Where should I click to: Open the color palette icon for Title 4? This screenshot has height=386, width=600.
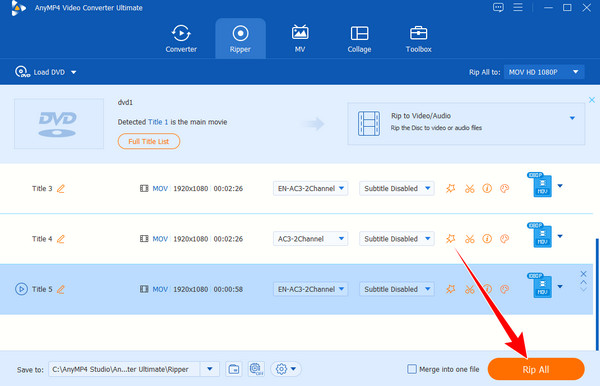tap(505, 239)
